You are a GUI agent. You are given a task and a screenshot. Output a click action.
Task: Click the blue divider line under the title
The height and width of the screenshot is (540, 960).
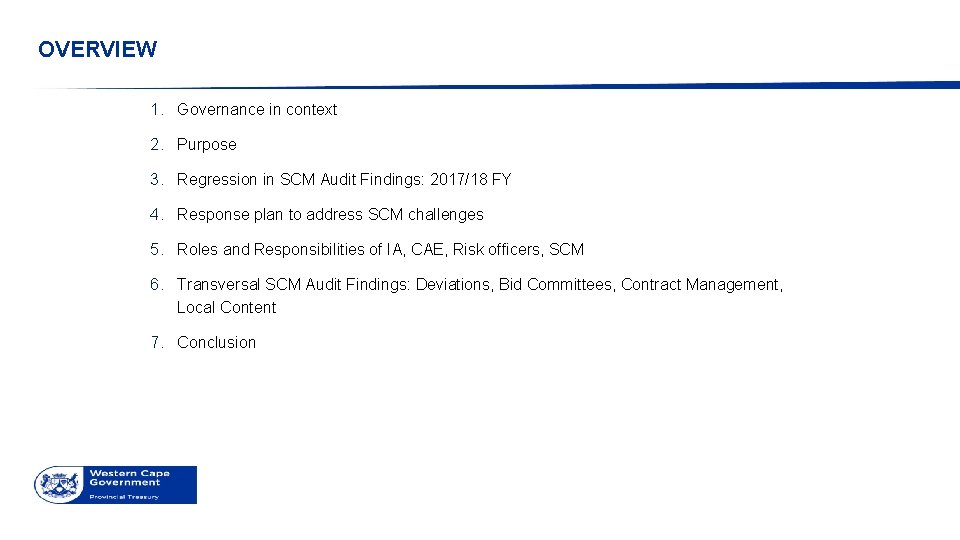coord(498,86)
